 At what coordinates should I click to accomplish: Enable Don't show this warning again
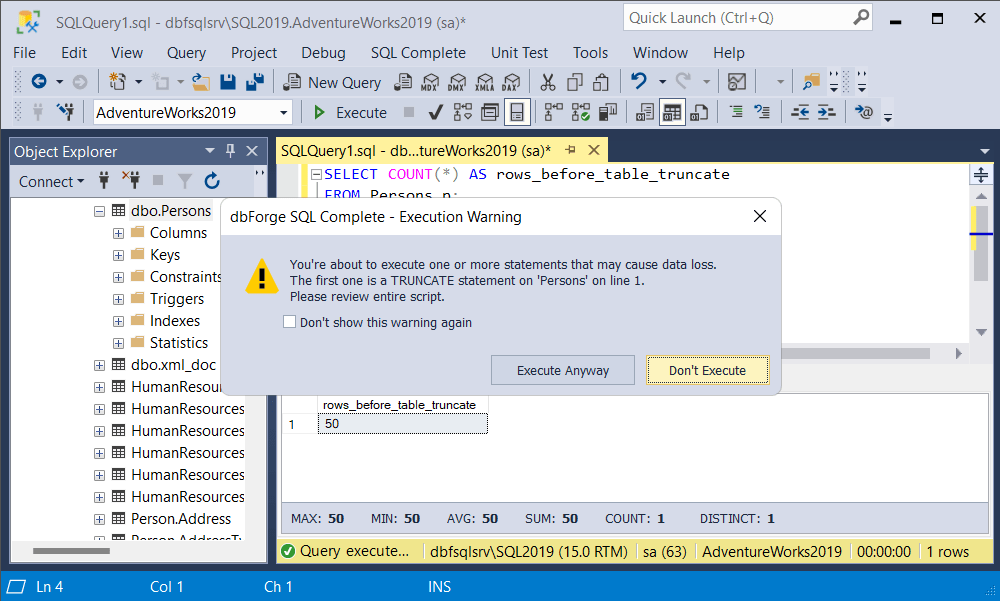coord(289,321)
